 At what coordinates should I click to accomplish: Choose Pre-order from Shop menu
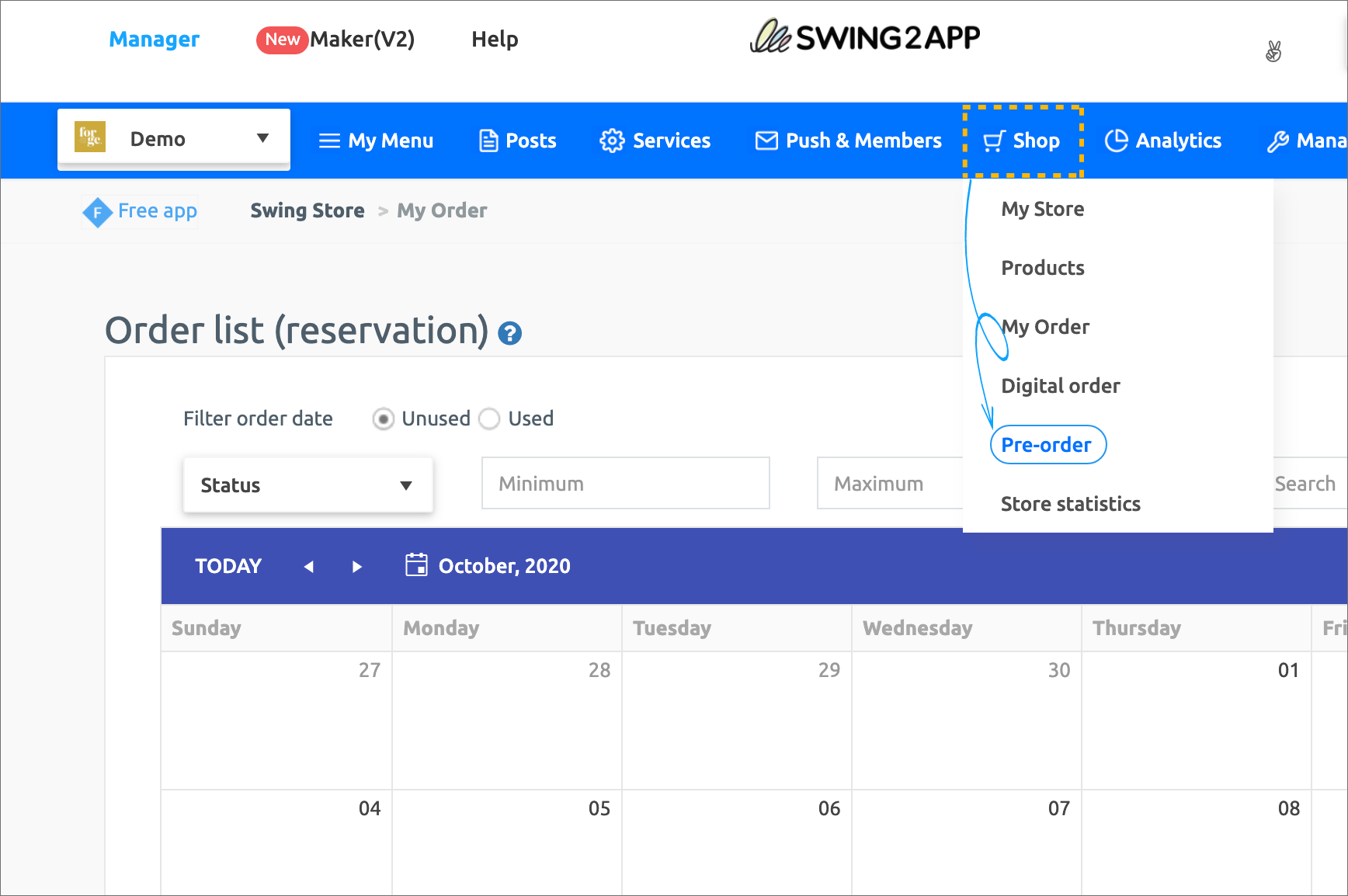(x=1047, y=445)
